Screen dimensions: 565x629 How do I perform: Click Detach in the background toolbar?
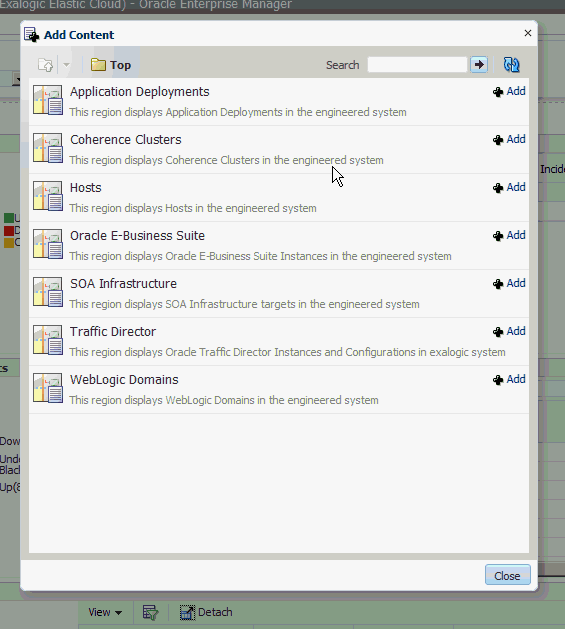(x=206, y=612)
